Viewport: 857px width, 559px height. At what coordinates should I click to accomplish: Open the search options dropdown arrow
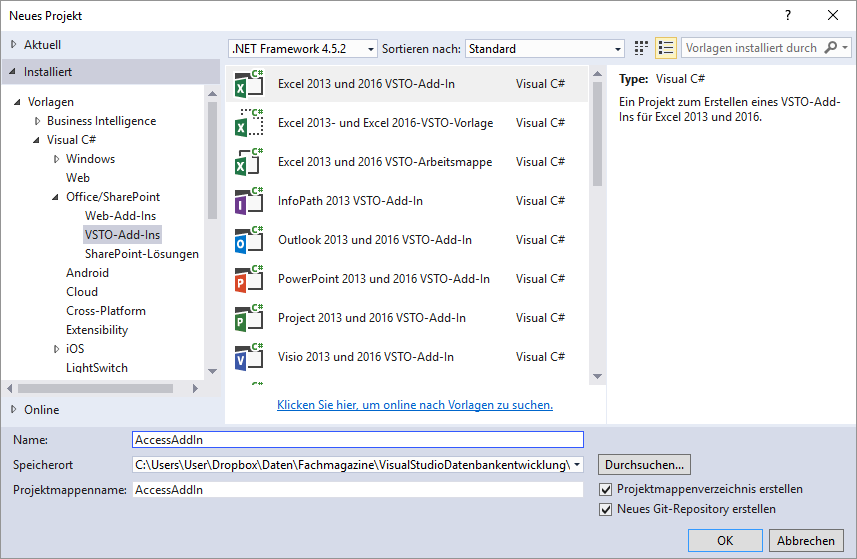click(x=845, y=48)
